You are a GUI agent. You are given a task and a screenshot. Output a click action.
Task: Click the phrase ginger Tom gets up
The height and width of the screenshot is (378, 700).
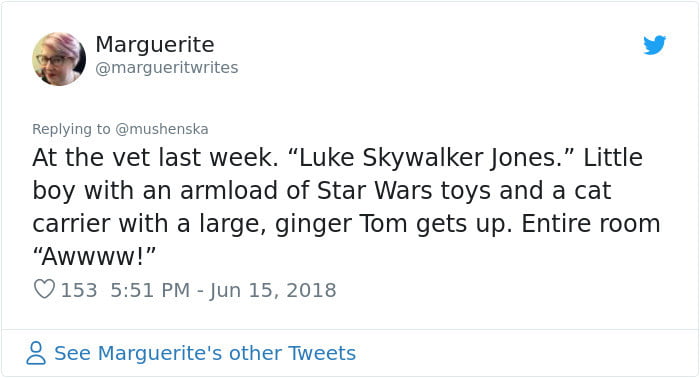tap(393, 224)
